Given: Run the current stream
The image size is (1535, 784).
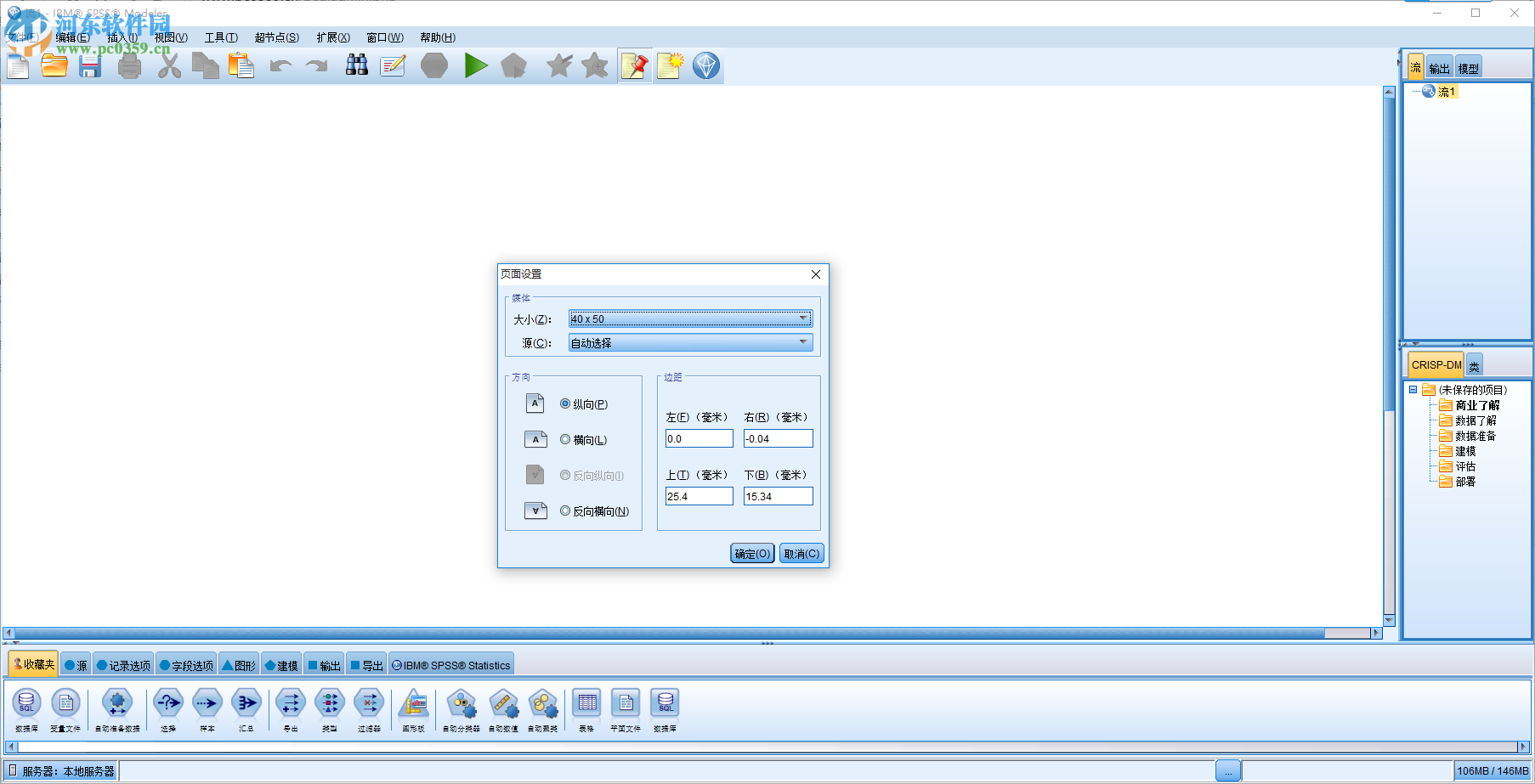Looking at the screenshot, I should click(476, 65).
